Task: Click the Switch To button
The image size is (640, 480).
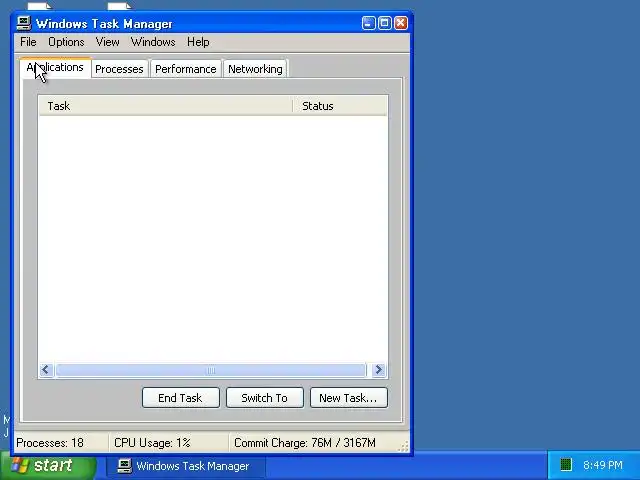Action: pos(264,398)
